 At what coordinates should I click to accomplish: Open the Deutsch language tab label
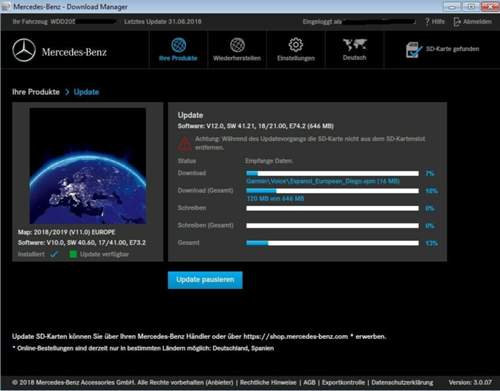(354, 57)
